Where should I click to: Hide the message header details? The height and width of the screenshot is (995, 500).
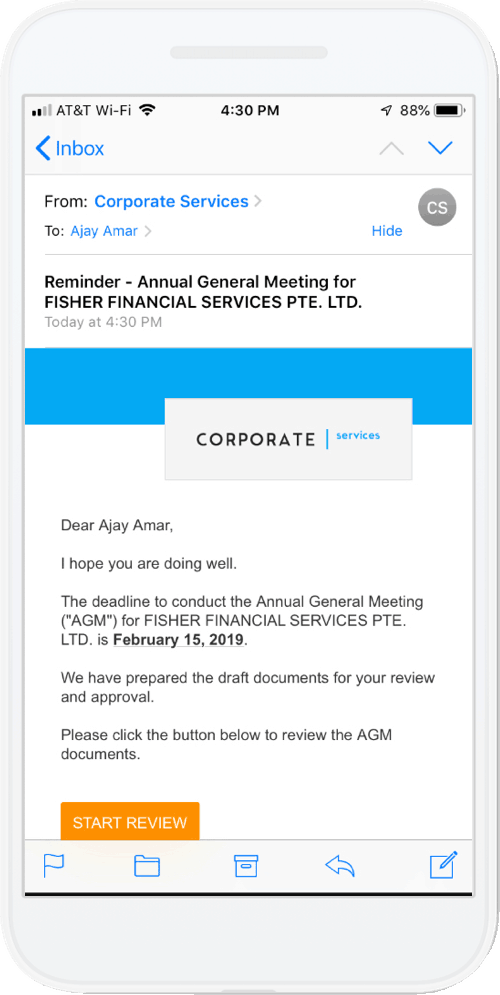[387, 231]
